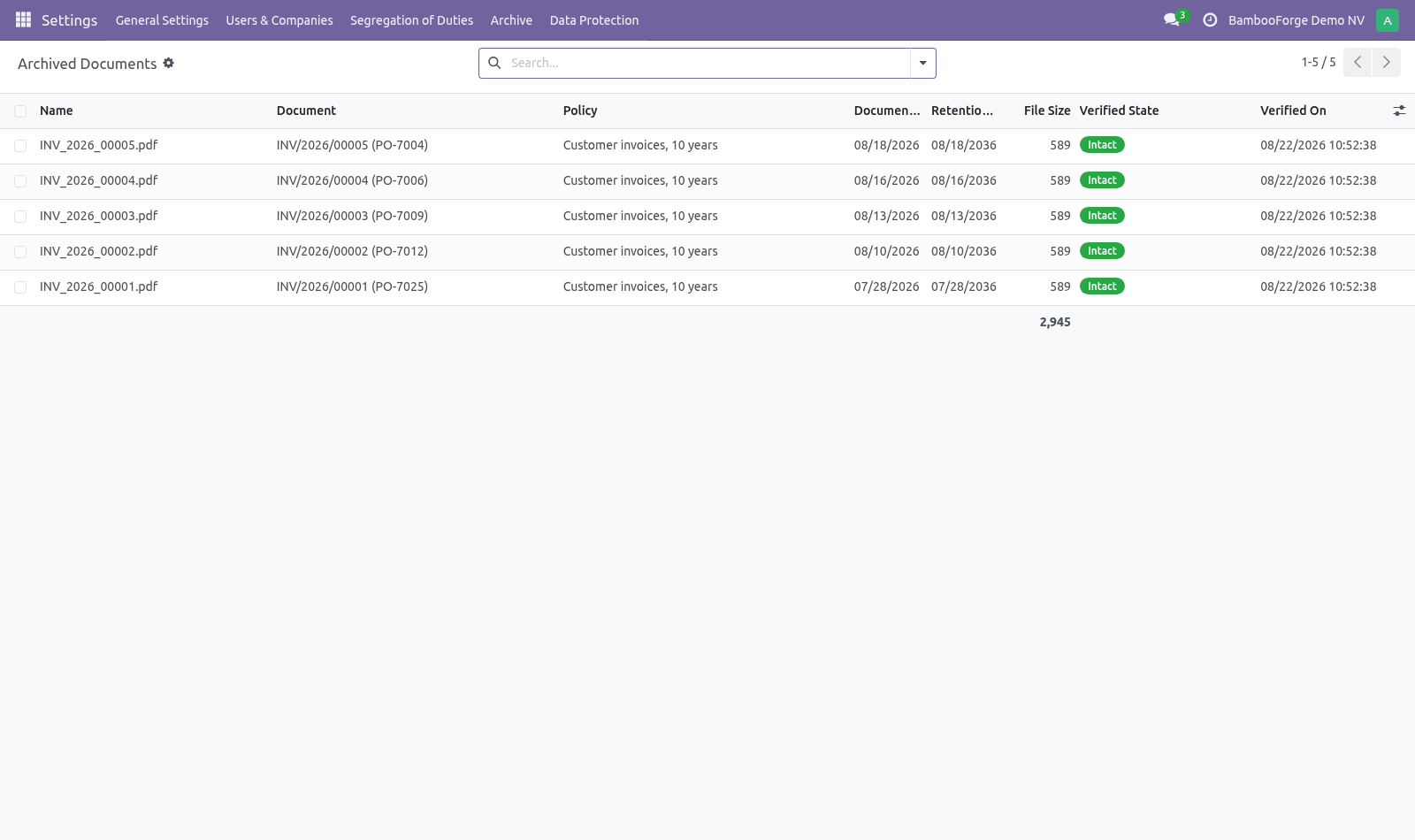Open the conversations messages icon
This screenshot has height=840, width=1415.
[1172, 19]
